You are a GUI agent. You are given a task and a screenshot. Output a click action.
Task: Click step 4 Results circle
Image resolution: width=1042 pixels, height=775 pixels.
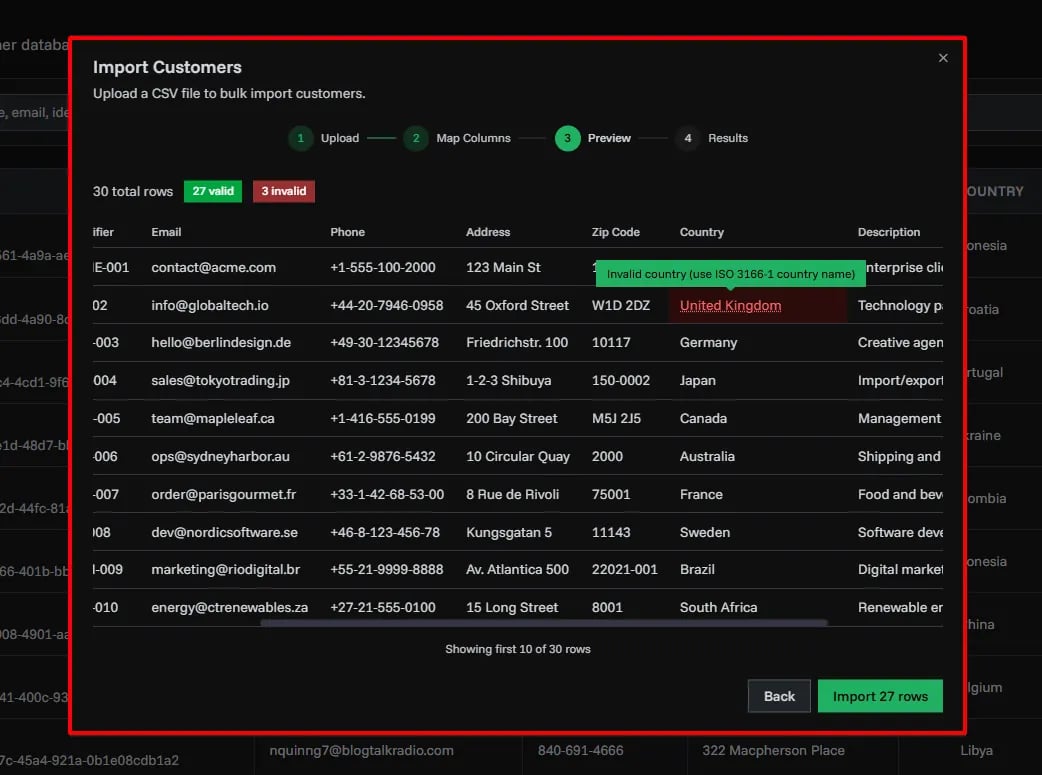(686, 138)
